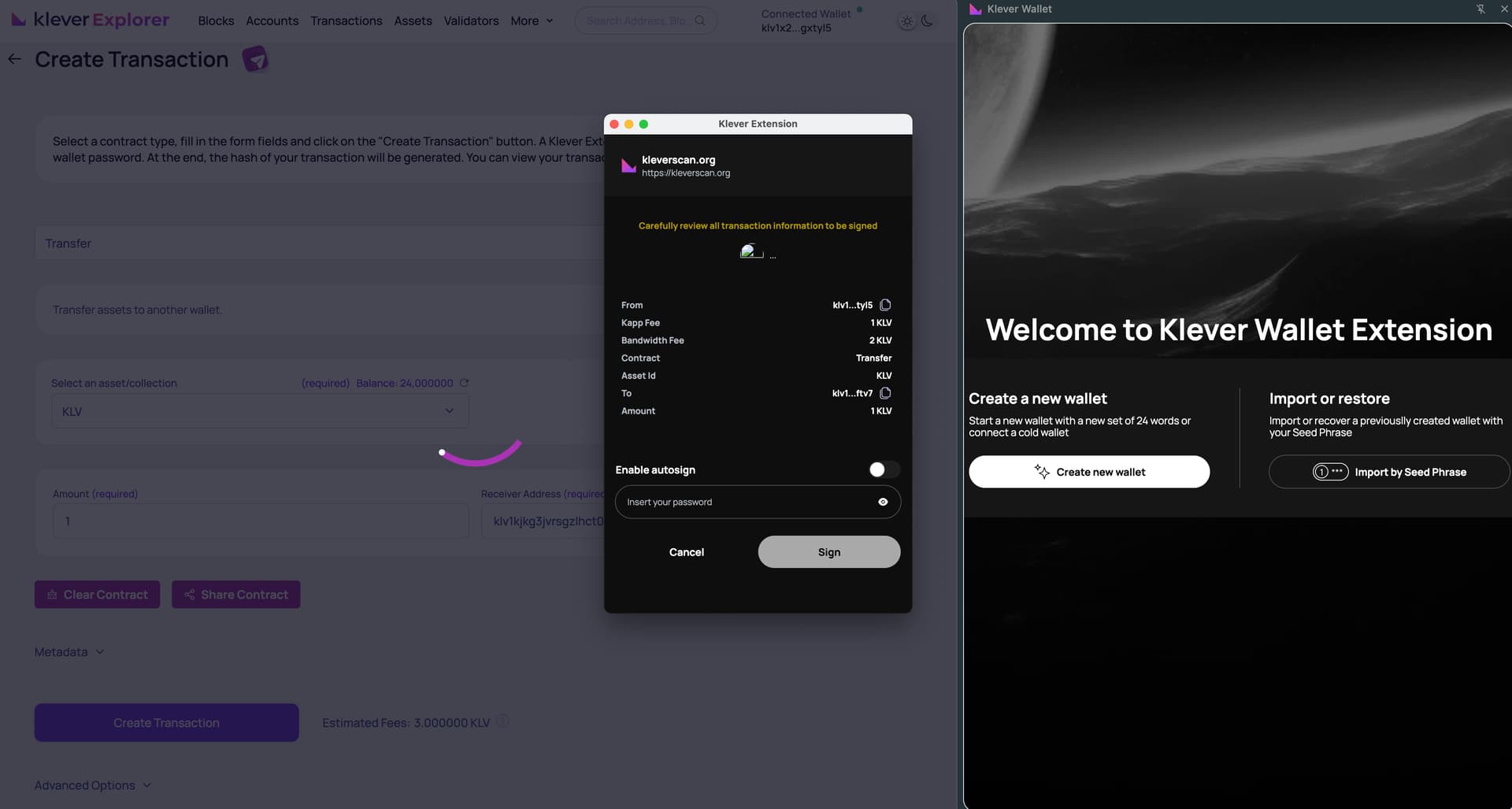Click the Amount input field
This screenshot has width=1512, height=809.
point(260,521)
